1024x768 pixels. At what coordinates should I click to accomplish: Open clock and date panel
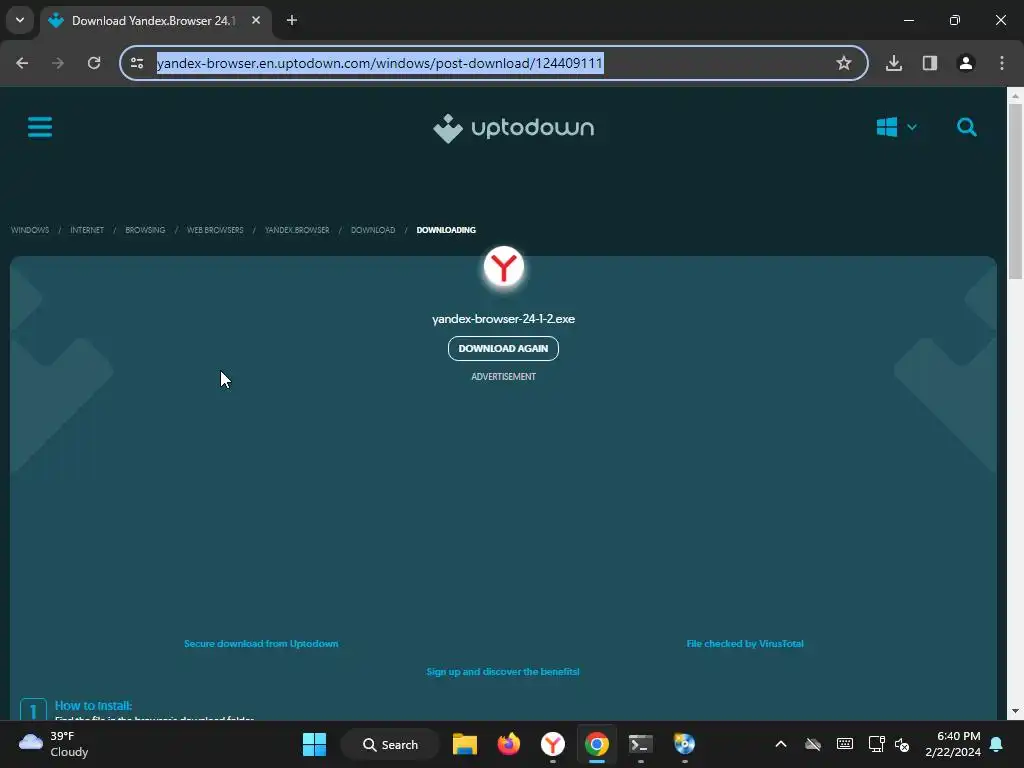coord(953,744)
